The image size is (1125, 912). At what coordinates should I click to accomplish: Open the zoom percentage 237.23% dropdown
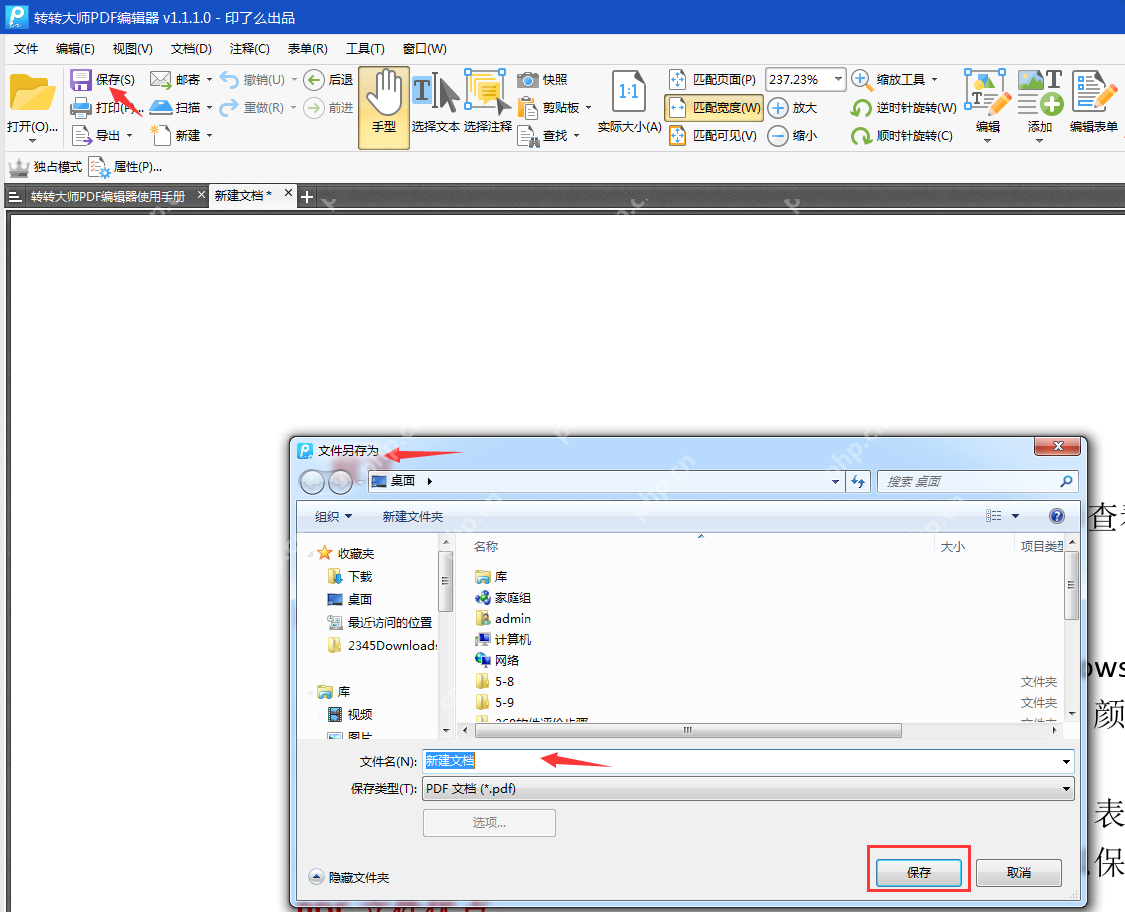pos(838,79)
